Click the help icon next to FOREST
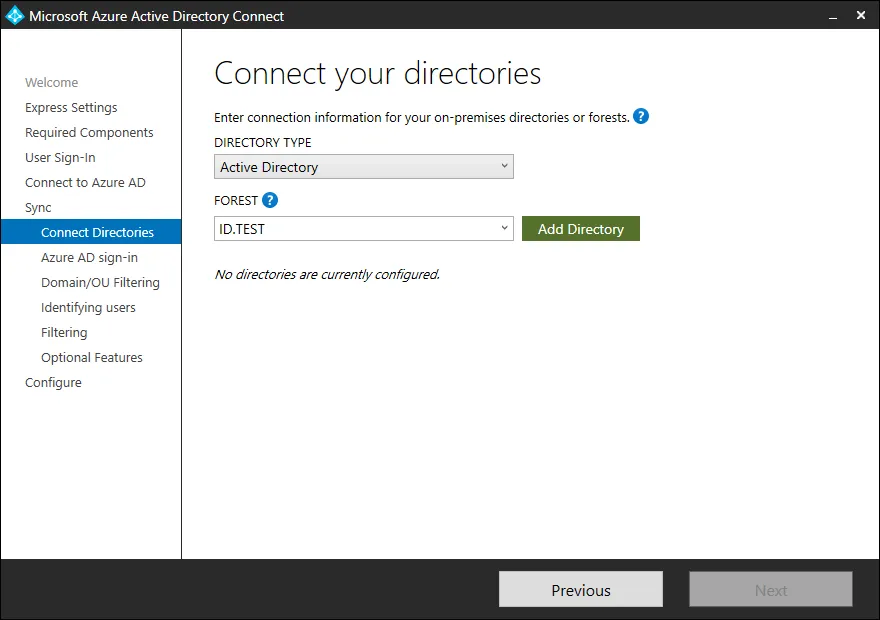Screen dimensions: 880x620 click(269, 200)
